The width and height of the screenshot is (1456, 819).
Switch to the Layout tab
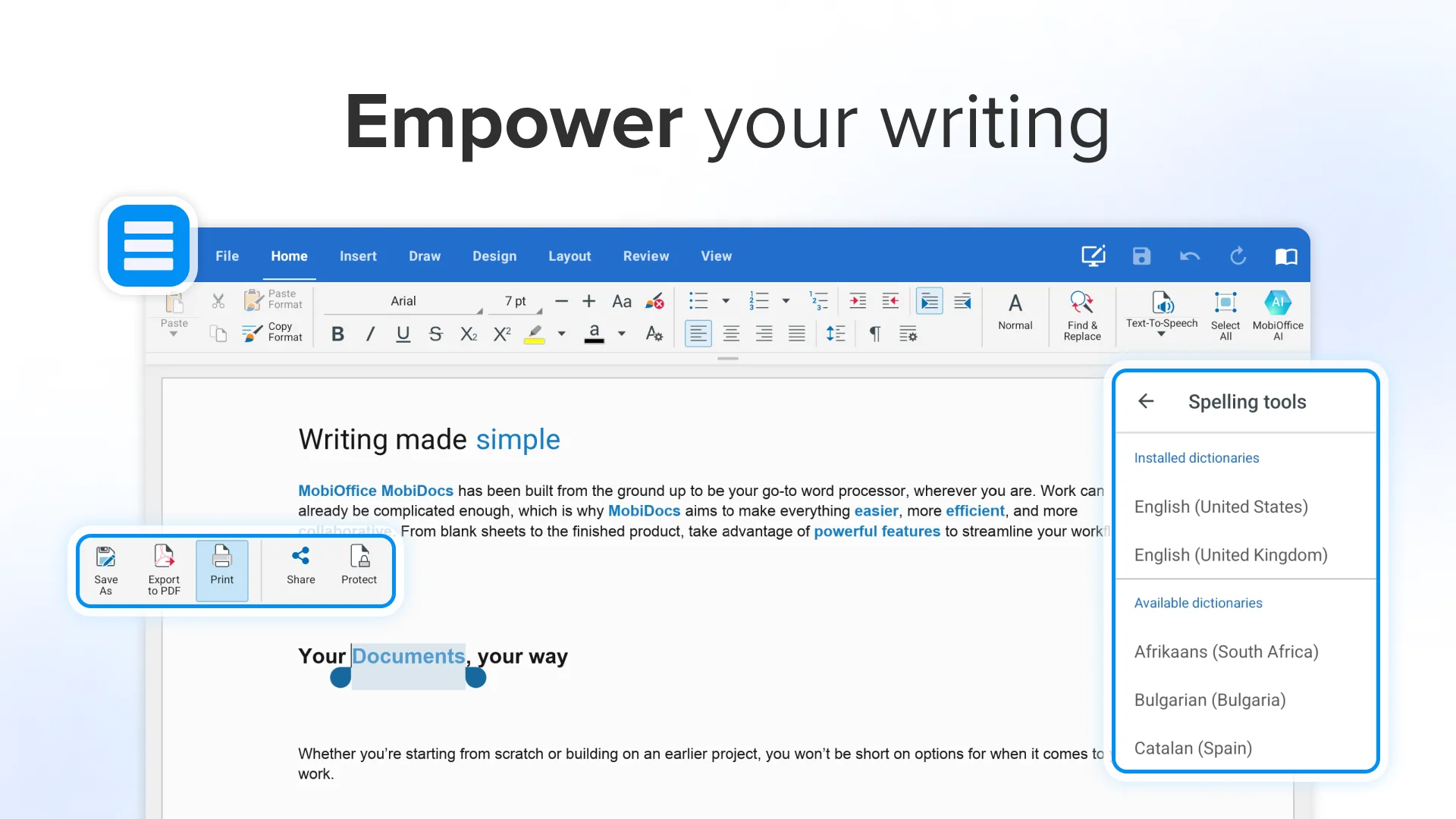(570, 256)
